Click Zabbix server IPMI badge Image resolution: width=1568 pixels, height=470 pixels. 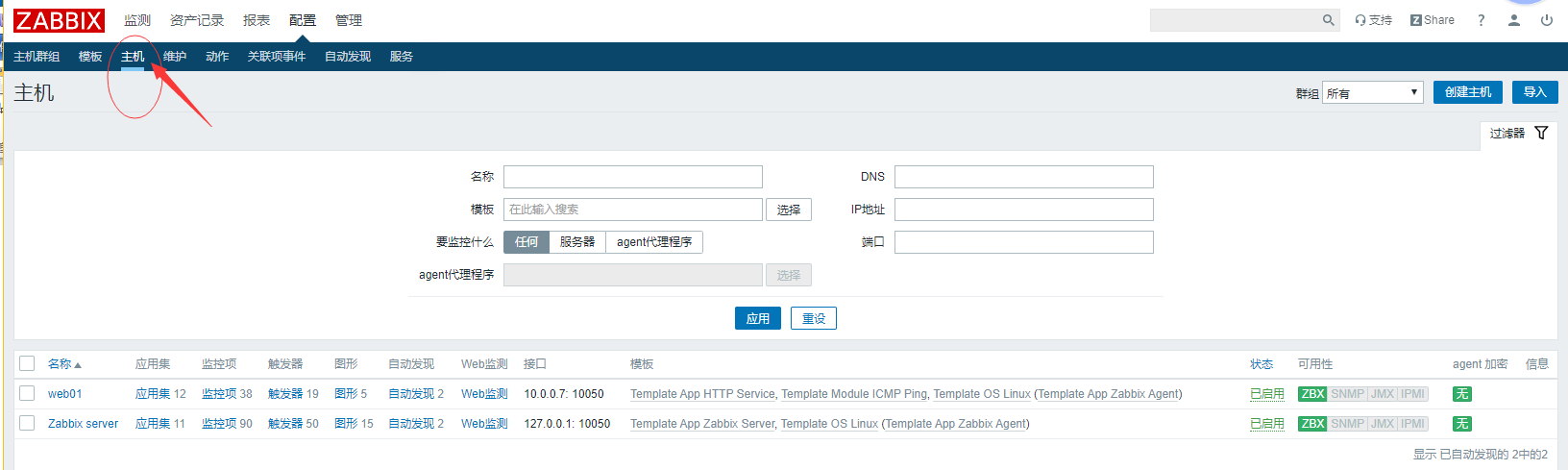tap(1413, 424)
